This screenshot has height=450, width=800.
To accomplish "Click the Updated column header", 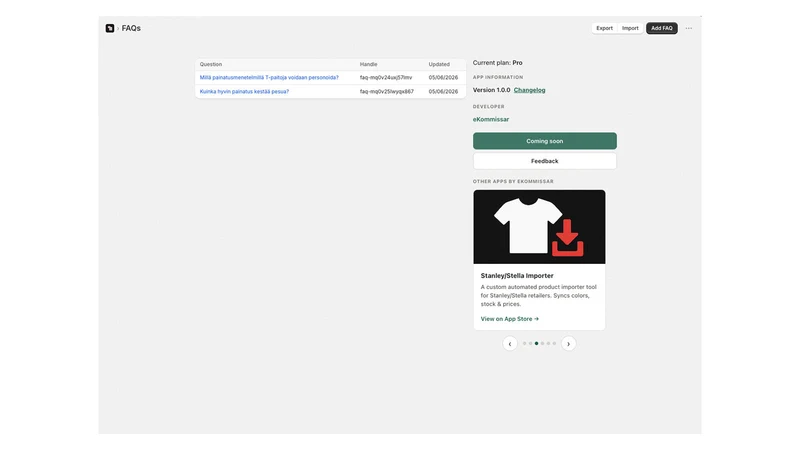I will point(439,64).
